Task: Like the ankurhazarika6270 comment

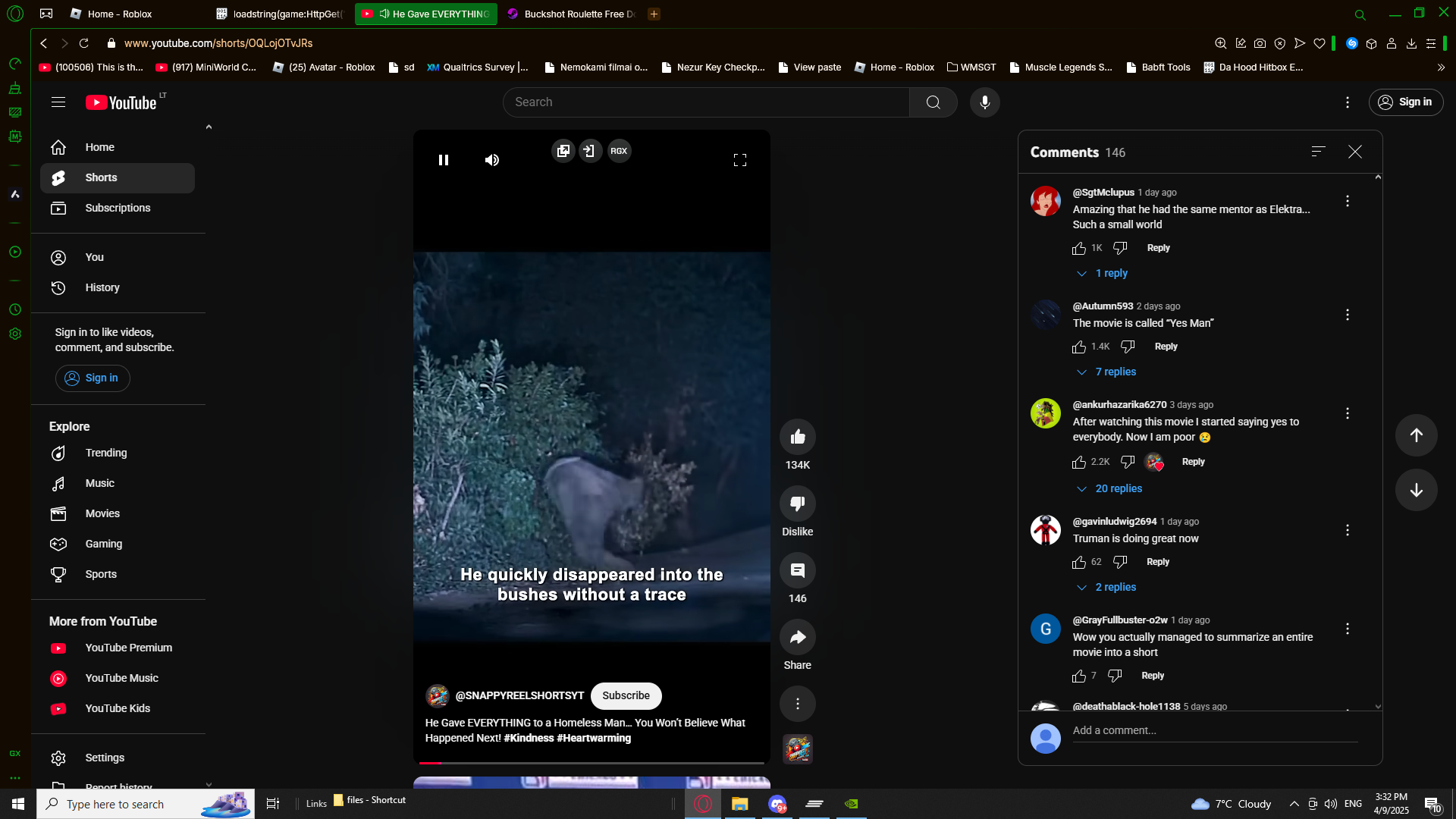Action: [1079, 462]
